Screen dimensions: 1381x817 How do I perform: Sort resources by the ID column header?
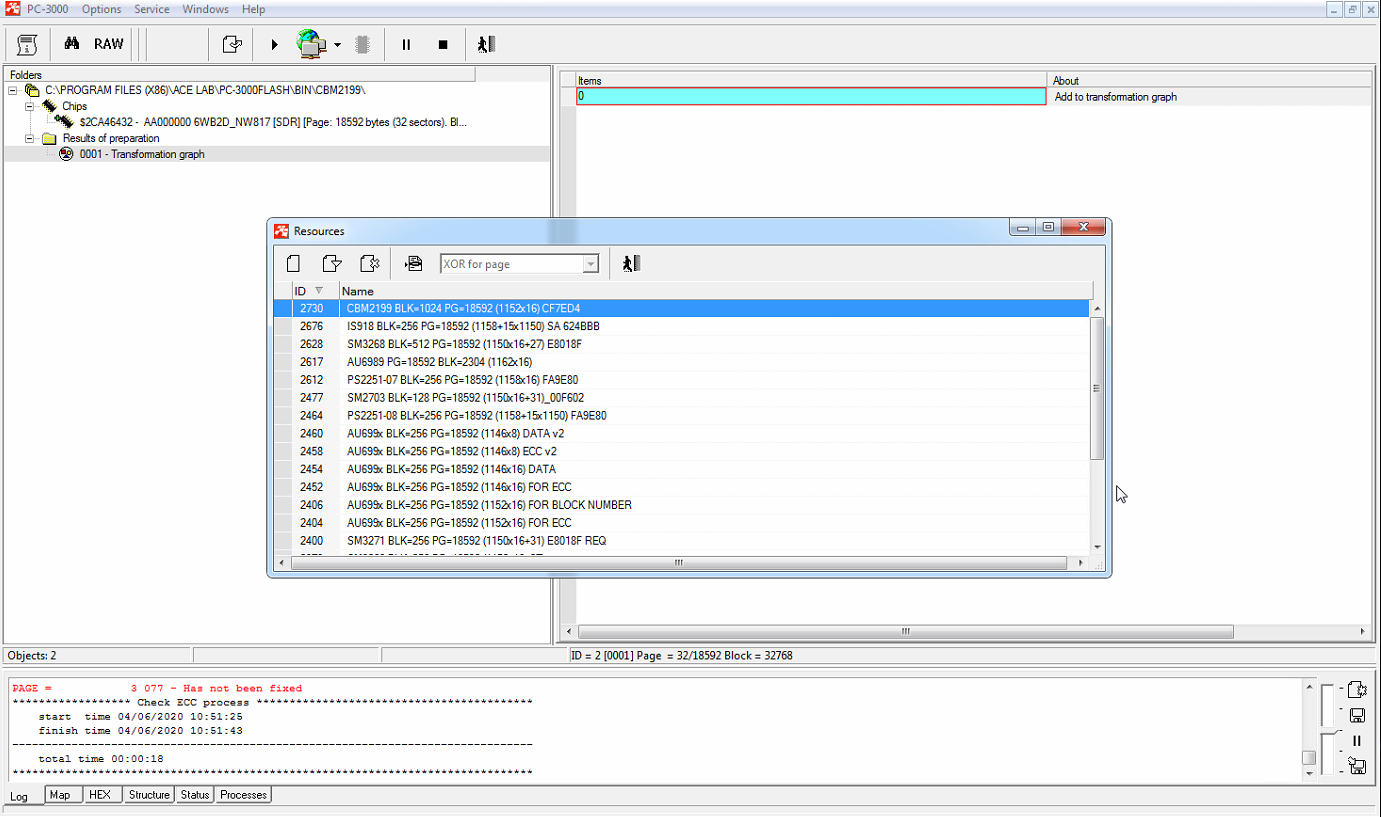coord(306,291)
